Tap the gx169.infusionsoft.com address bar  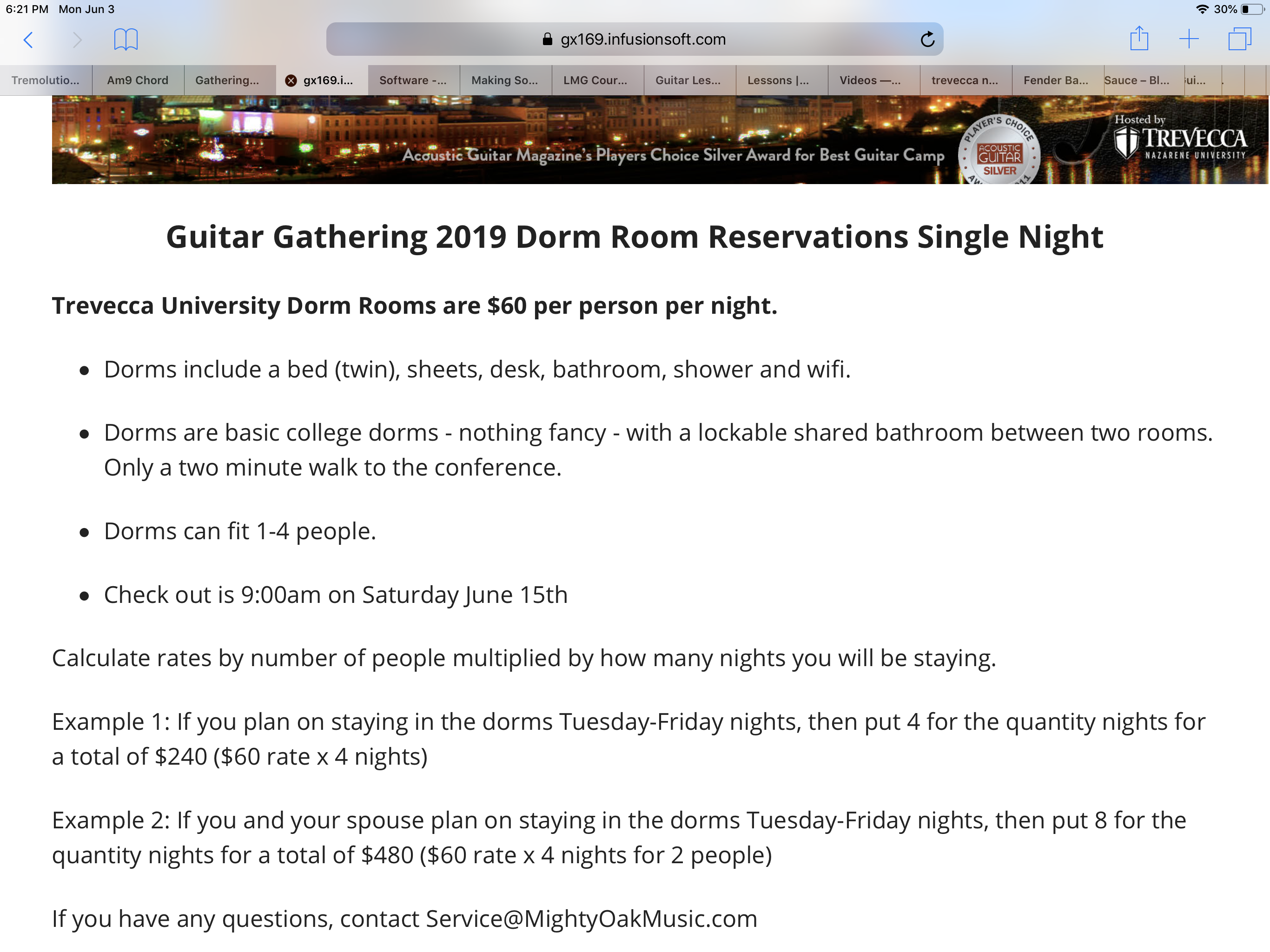[635, 39]
